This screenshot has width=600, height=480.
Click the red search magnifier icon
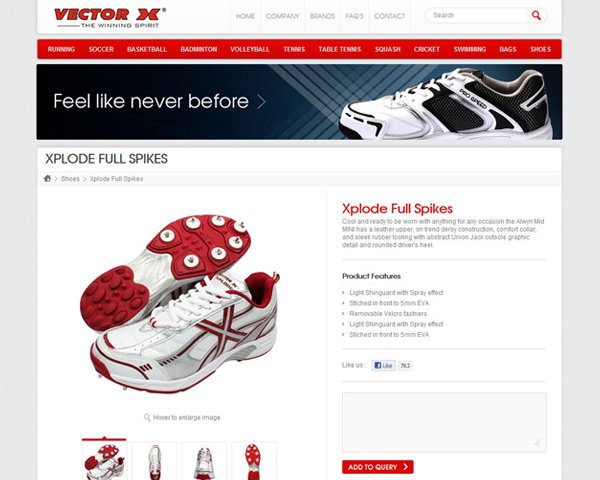(x=536, y=15)
